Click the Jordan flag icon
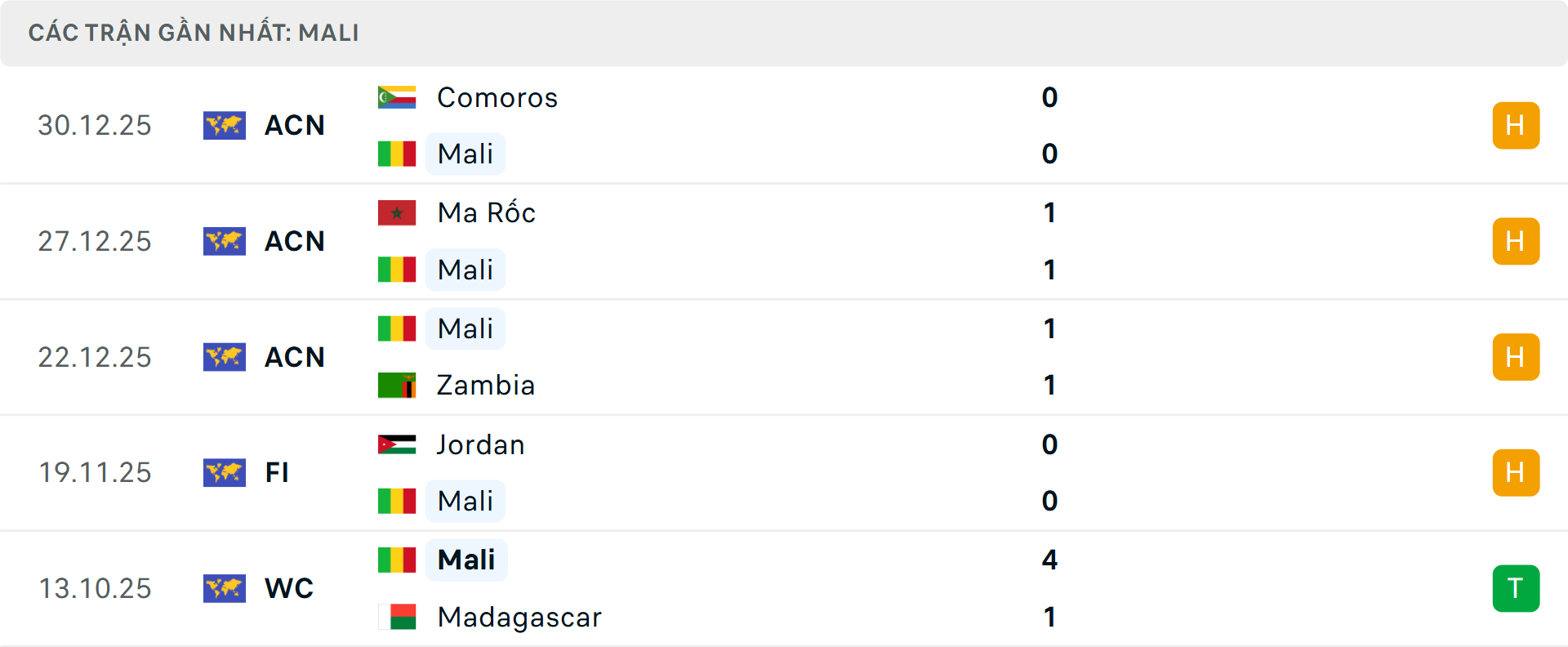 click(x=397, y=444)
